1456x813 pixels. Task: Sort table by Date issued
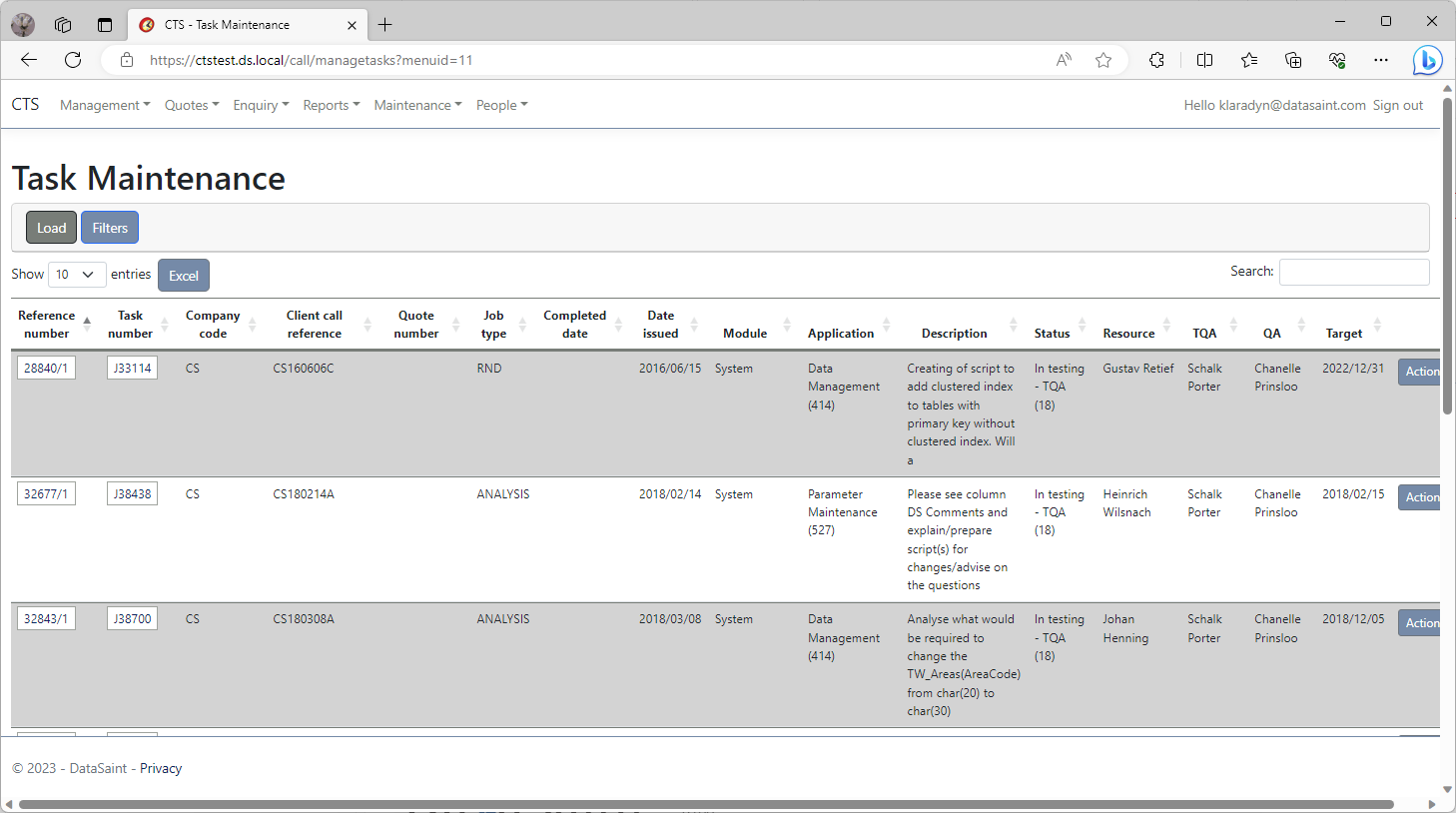(x=668, y=325)
